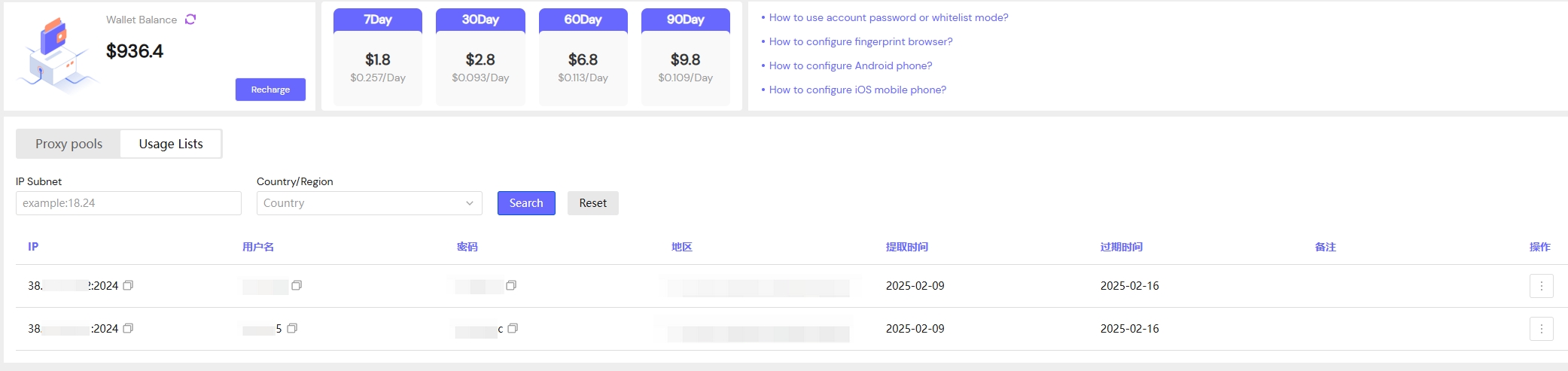Copy the first row IP address
1568x371 pixels.
[x=128, y=285]
